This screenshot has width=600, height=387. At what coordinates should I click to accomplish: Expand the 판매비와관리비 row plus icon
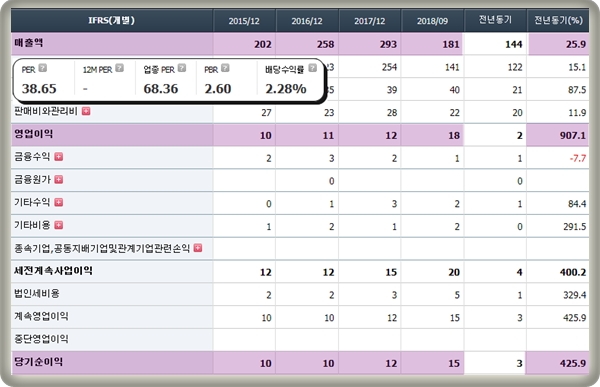click(x=86, y=111)
